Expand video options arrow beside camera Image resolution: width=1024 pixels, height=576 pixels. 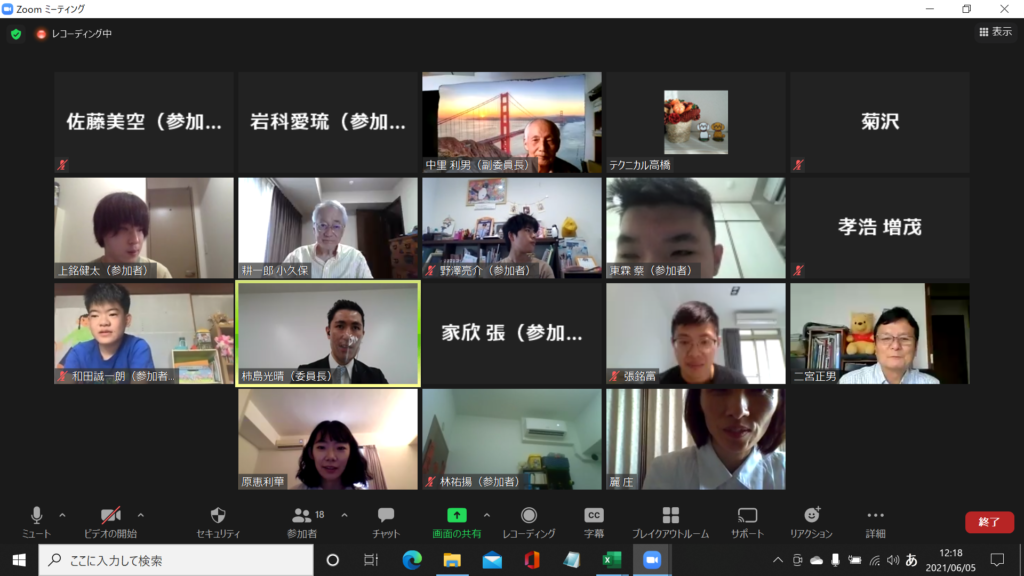(x=141, y=515)
